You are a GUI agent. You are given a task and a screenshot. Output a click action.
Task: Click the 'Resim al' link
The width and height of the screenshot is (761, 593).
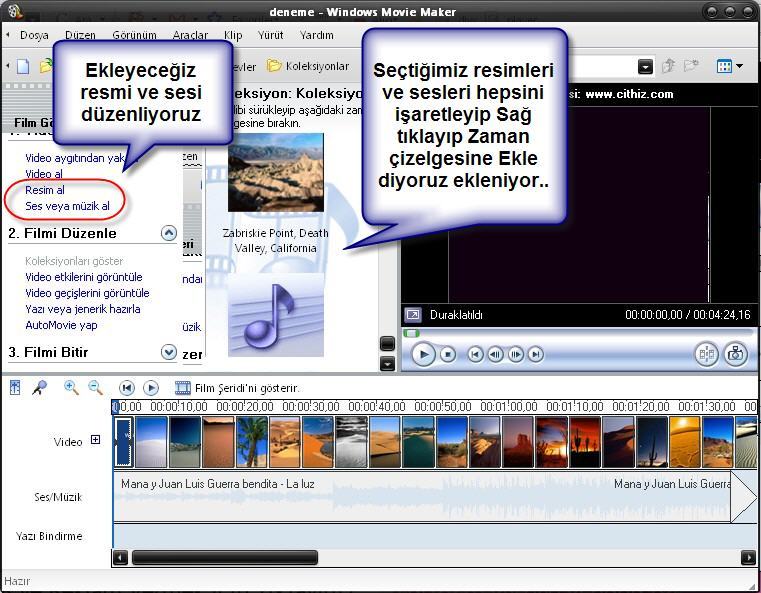click(45, 190)
